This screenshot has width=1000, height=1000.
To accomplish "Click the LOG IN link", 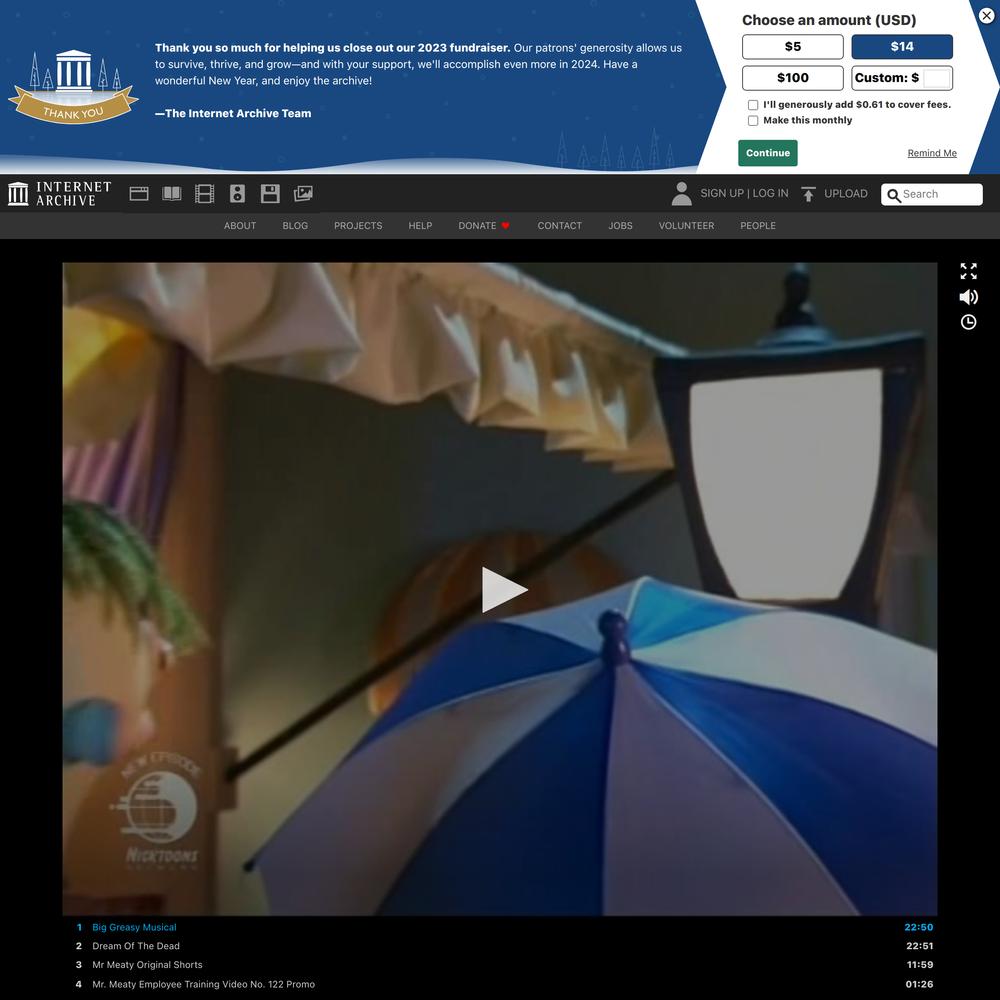I will pyautogui.click(x=770, y=193).
